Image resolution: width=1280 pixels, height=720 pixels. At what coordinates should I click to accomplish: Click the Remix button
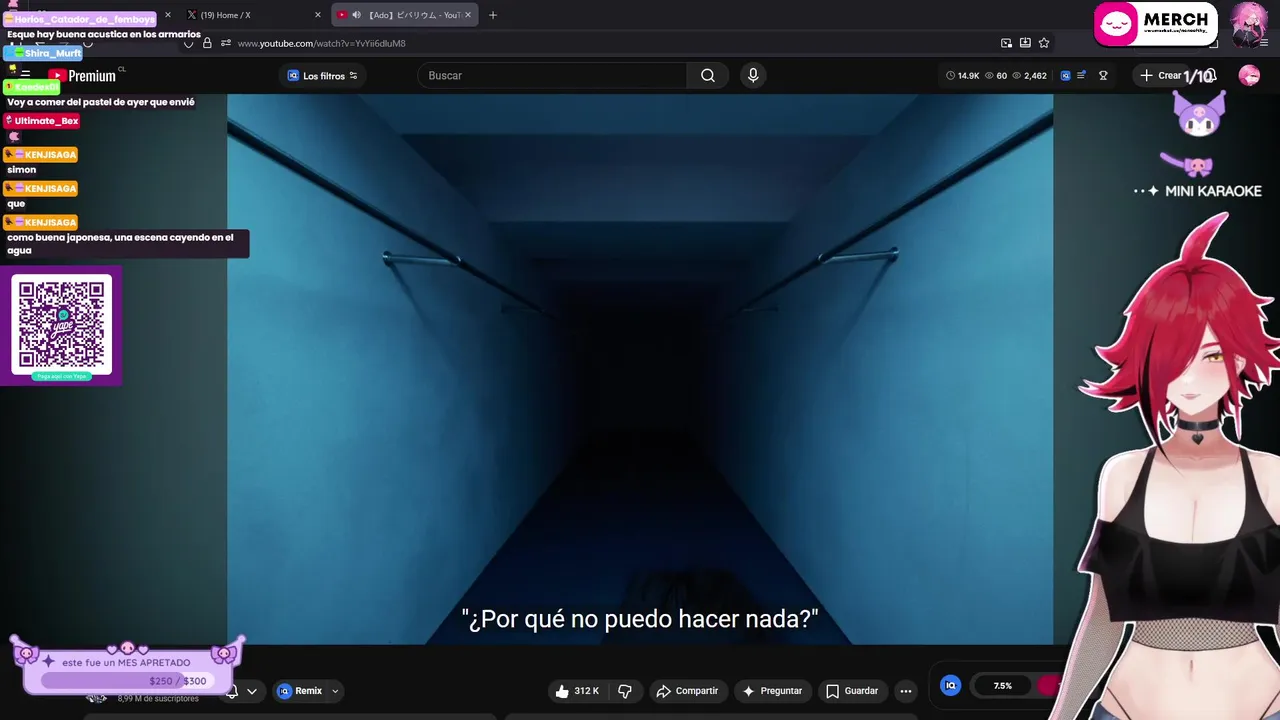pos(300,691)
